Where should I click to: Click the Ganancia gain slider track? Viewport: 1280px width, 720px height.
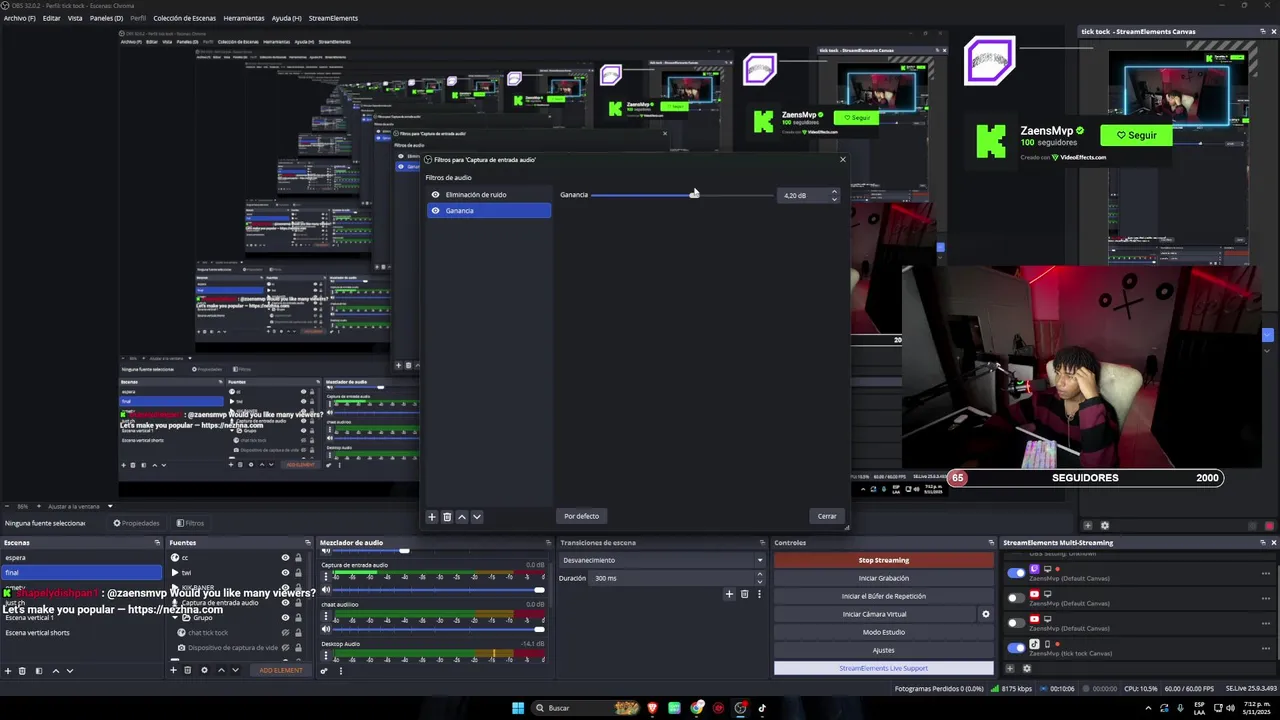pos(682,195)
